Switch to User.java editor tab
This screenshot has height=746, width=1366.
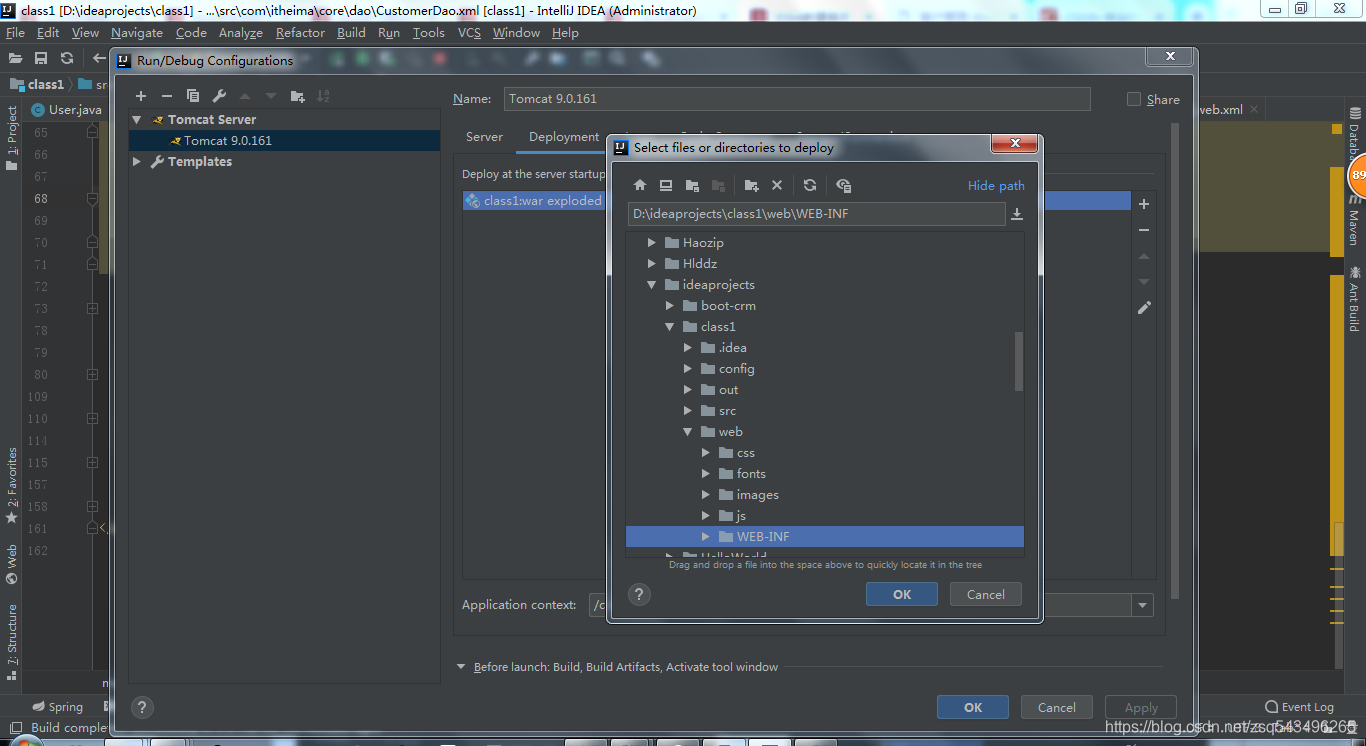click(x=66, y=109)
